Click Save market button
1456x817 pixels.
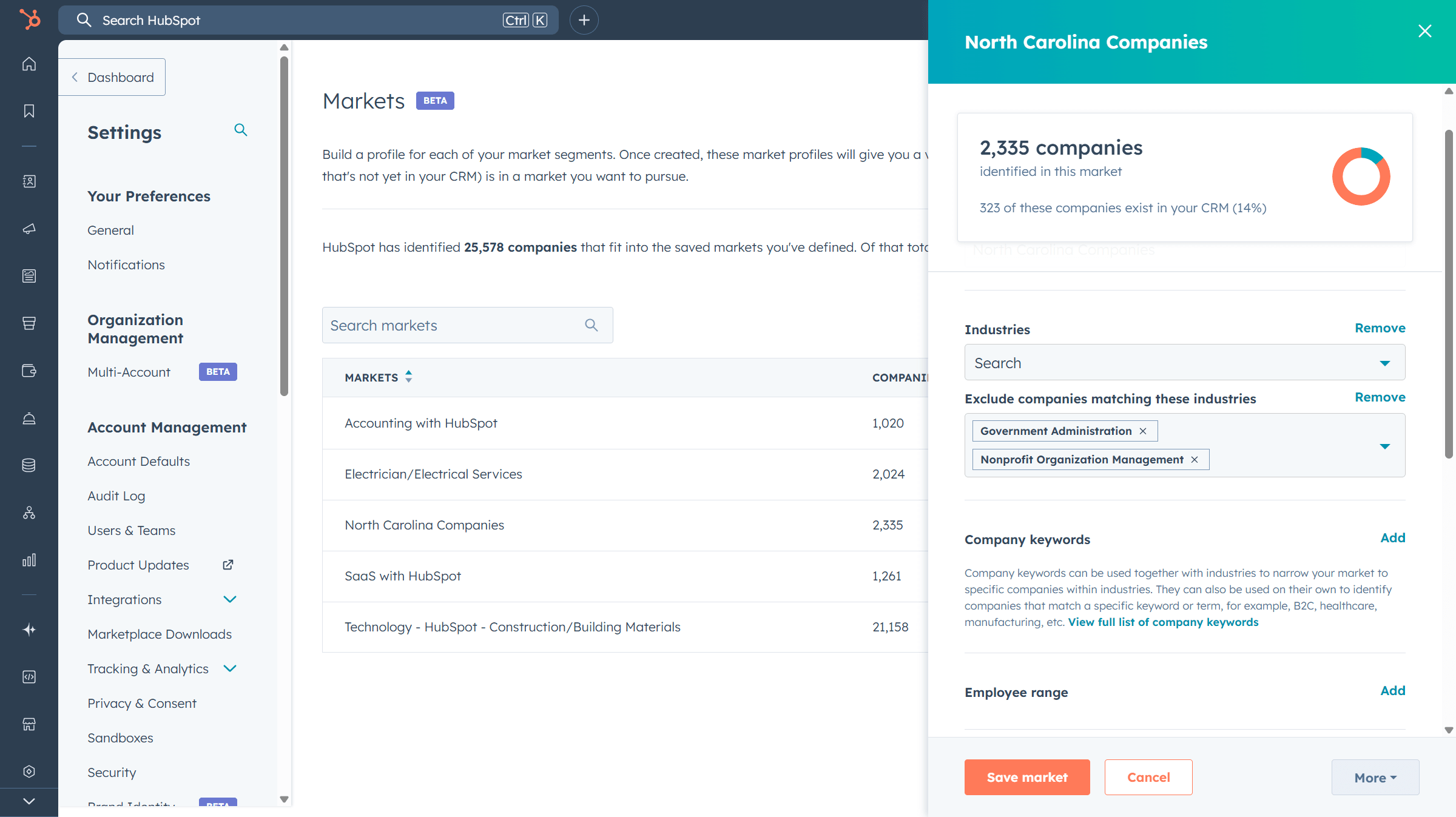(x=1027, y=778)
